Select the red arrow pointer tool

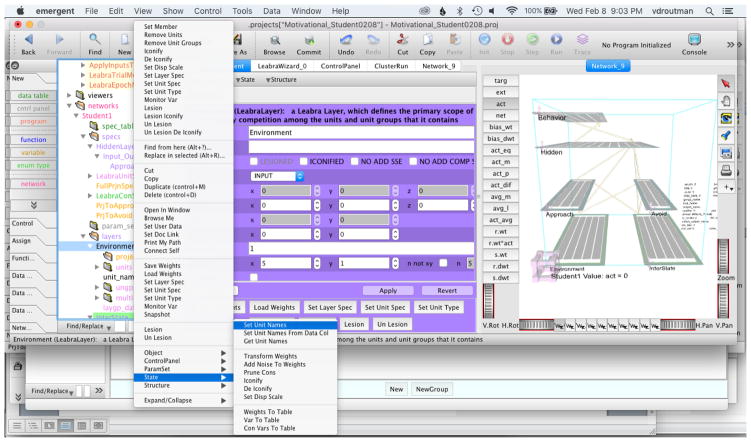coord(726,83)
